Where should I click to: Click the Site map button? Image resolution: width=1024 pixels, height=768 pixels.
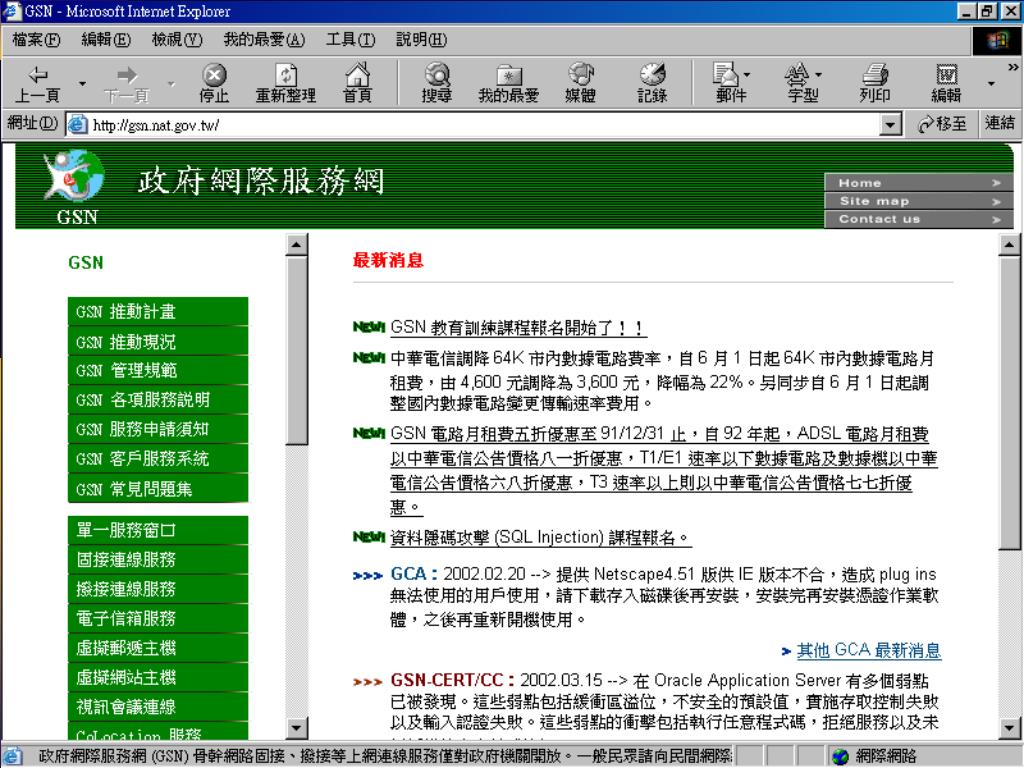(919, 201)
